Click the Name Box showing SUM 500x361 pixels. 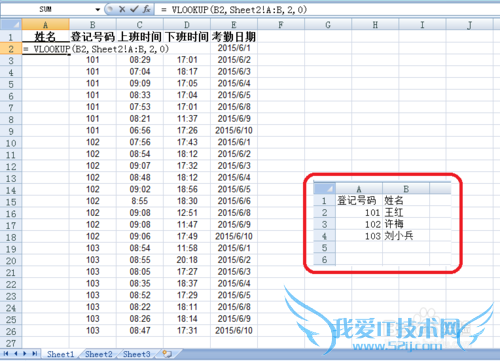(x=46, y=9)
